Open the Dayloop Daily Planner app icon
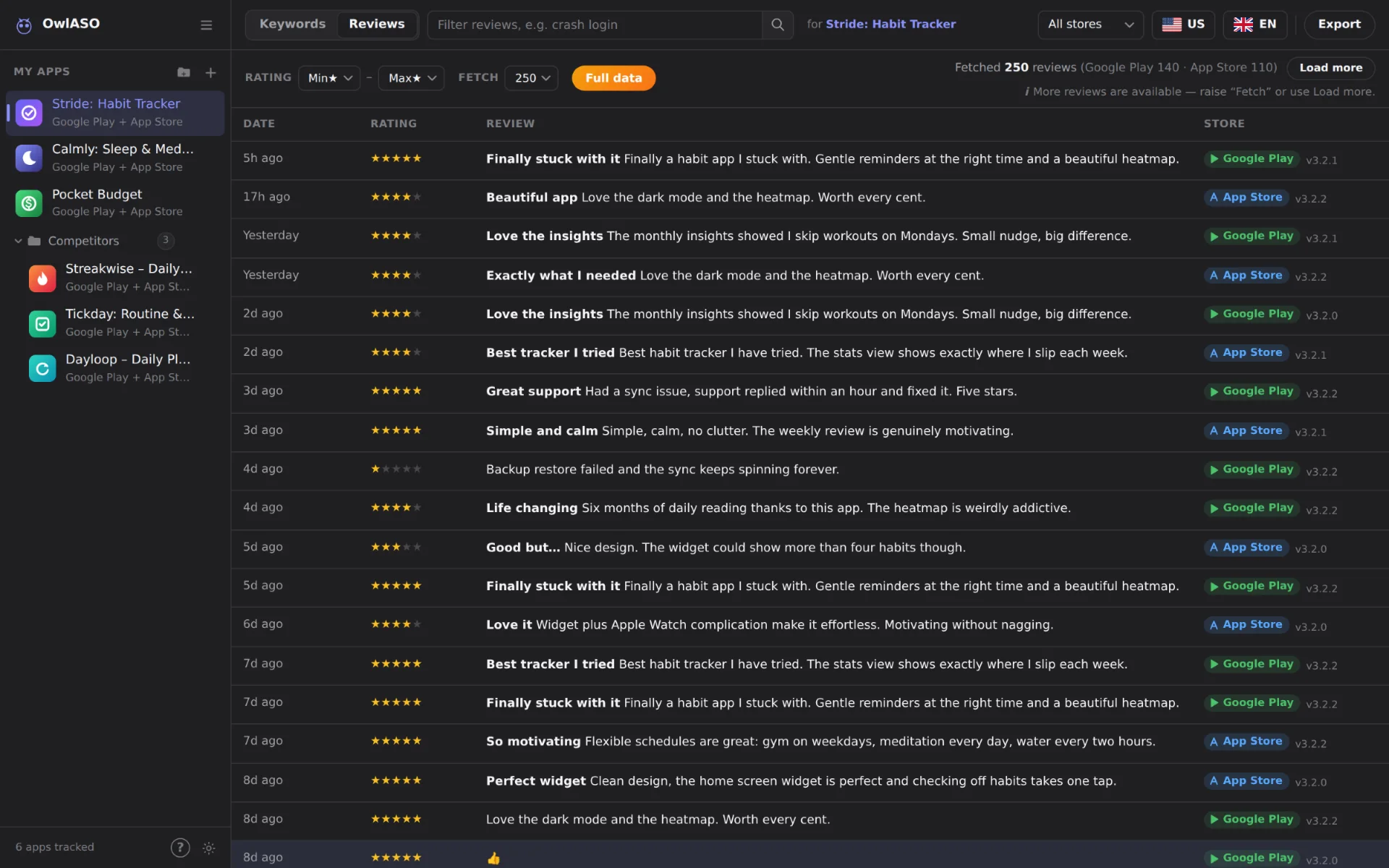1389x868 pixels. (42, 368)
